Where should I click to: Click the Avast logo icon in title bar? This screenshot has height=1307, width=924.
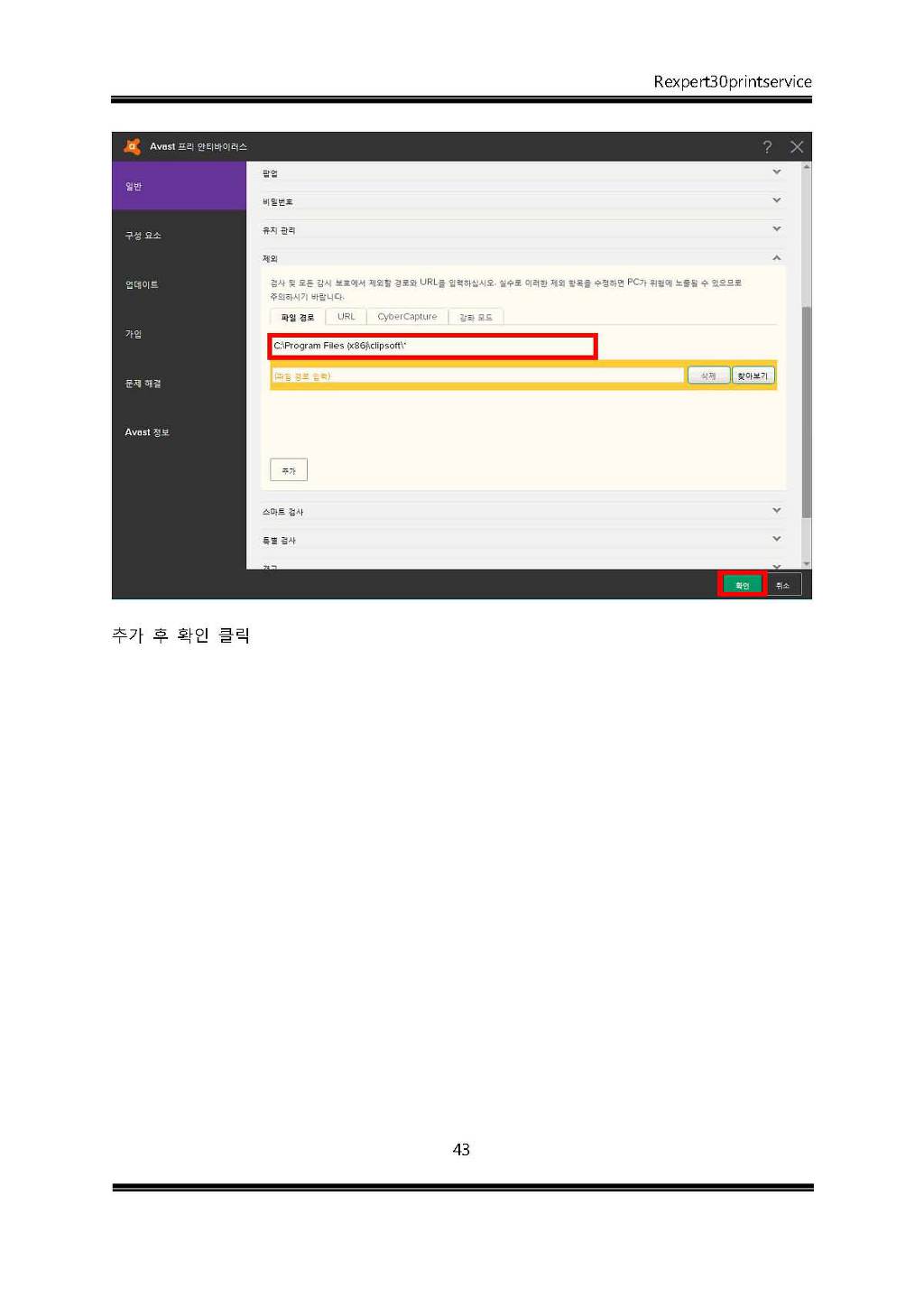[132, 146]
